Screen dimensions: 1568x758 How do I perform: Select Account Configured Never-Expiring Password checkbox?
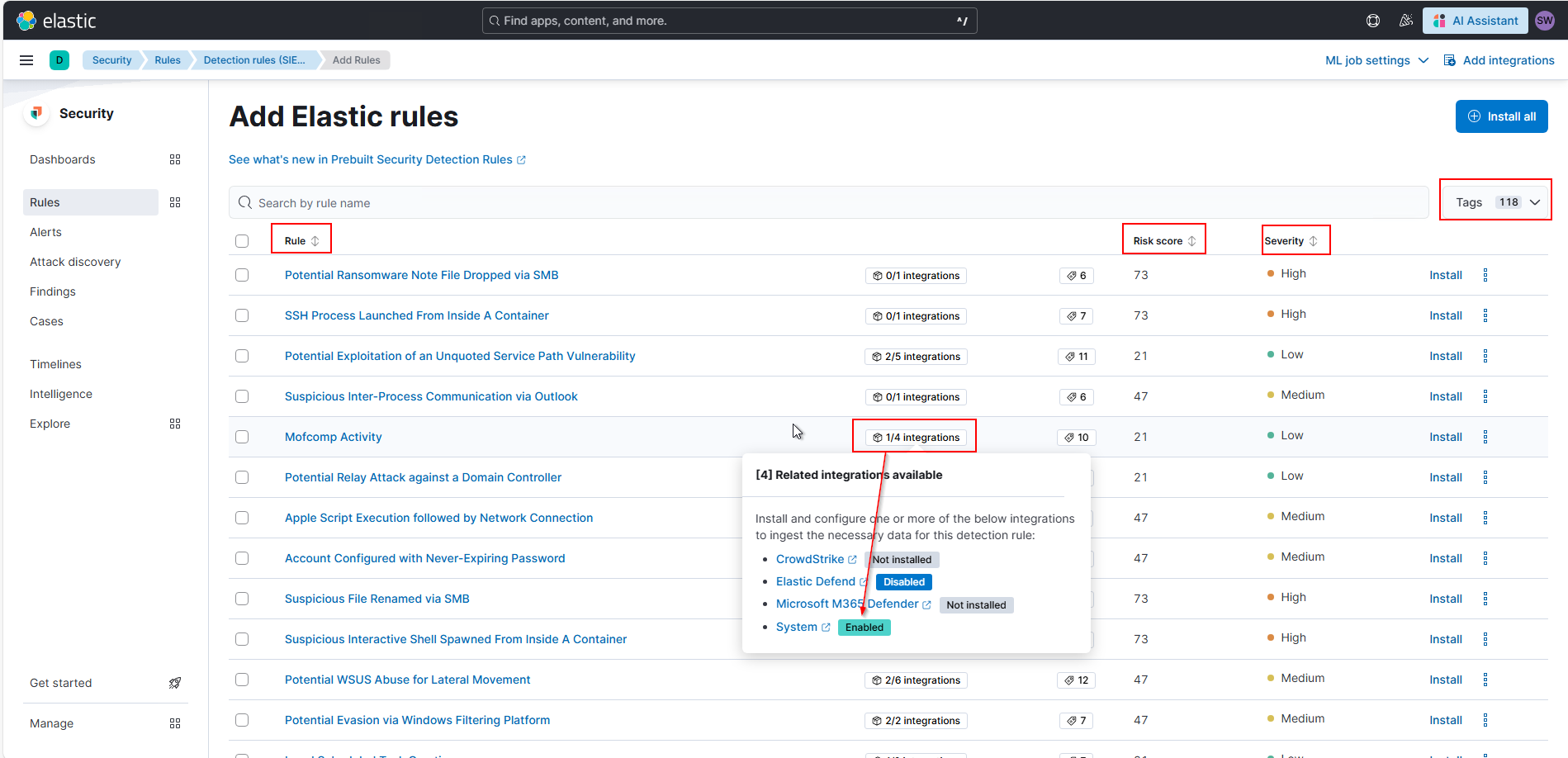242,558
